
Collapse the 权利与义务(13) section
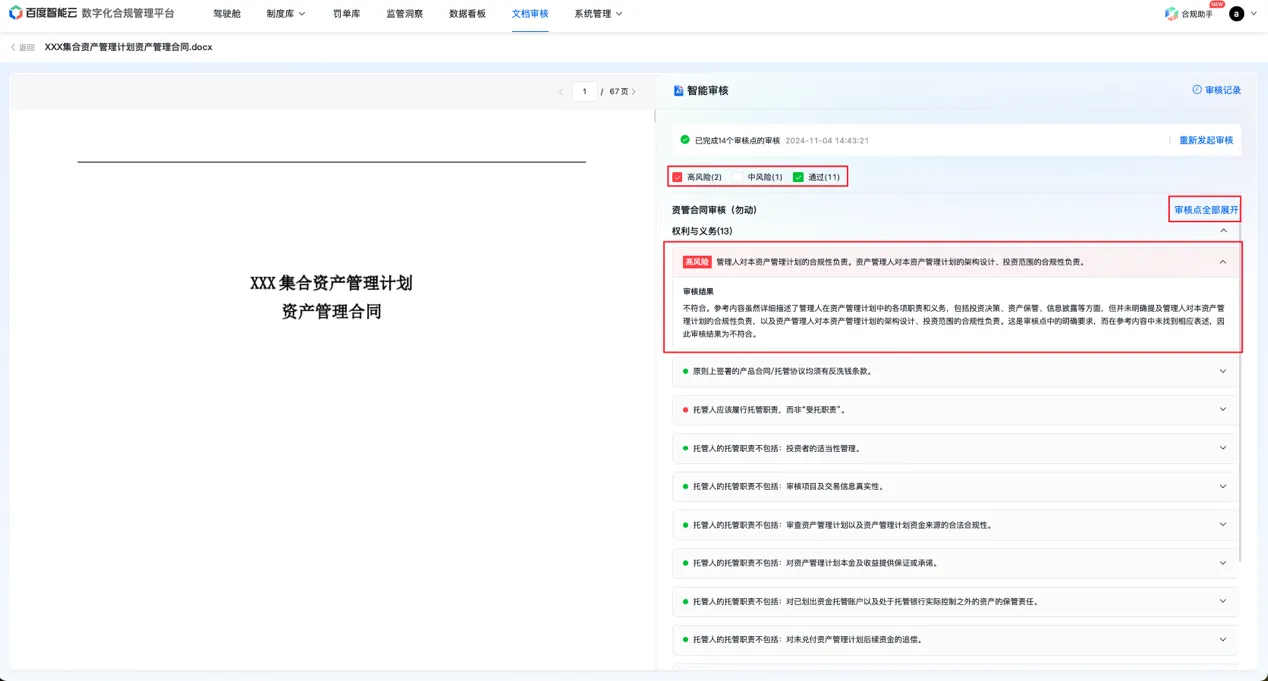tap(1223, 231)
